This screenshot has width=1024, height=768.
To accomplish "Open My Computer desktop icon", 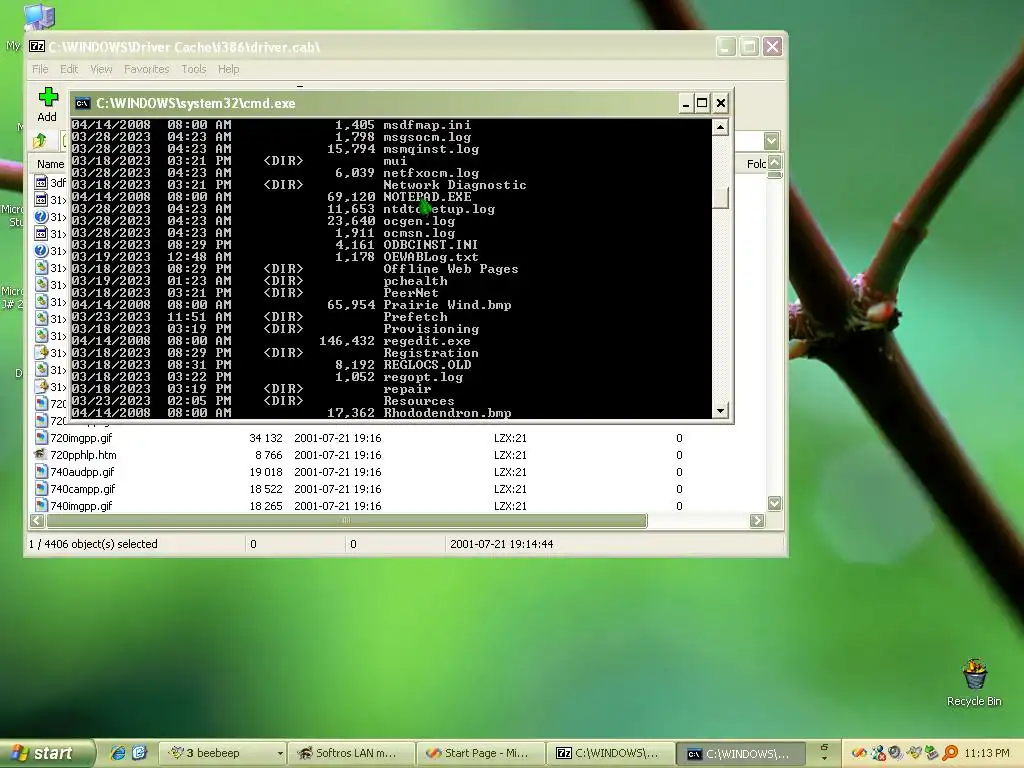I will pos(38,16).
